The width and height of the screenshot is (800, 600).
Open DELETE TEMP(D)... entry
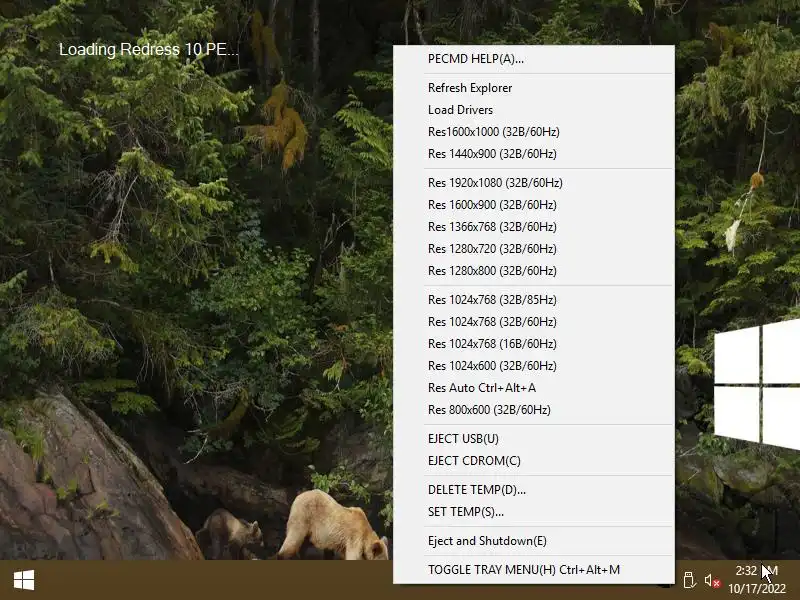(534, 489)
